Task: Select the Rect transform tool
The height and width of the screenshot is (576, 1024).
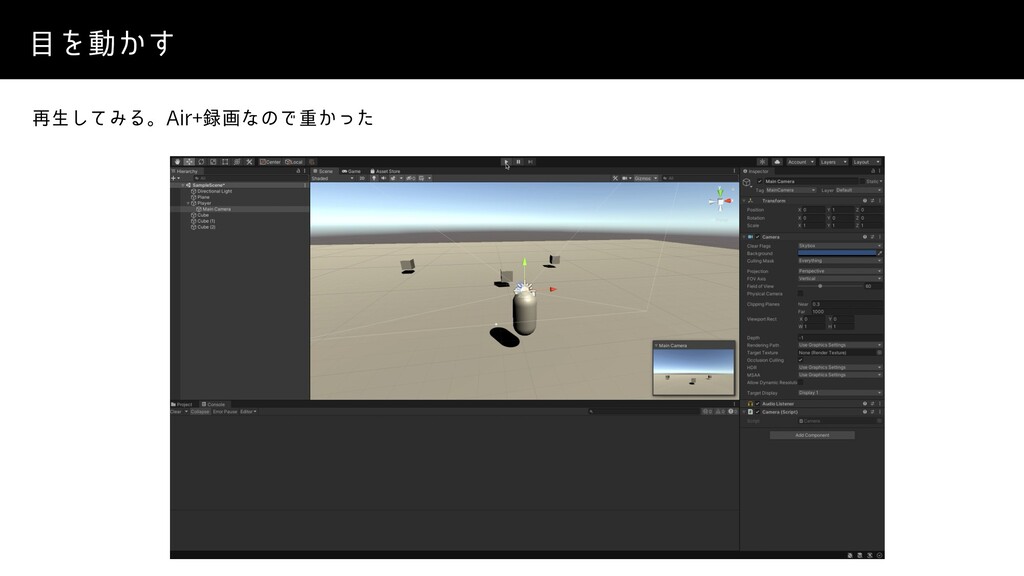Action: click(x=225, y=162)
